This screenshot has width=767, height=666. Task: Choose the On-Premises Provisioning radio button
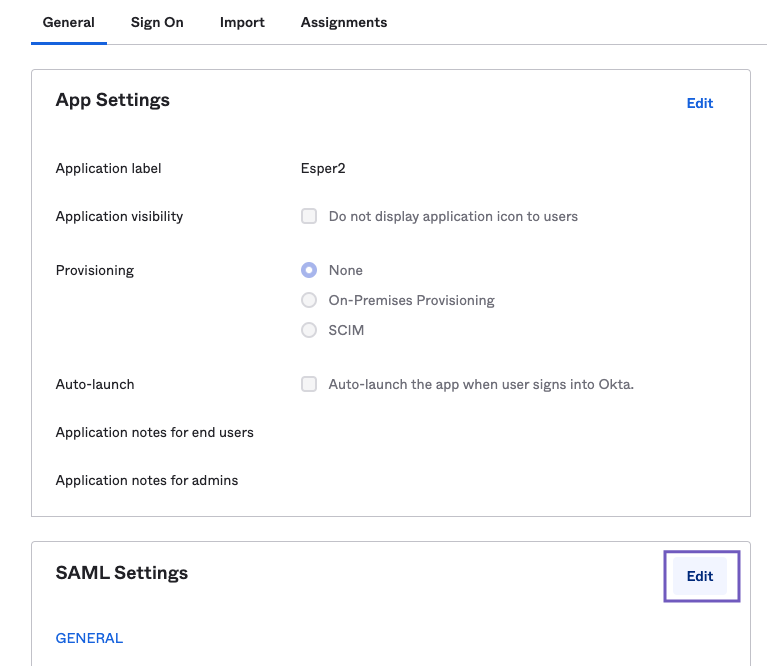pos(309,300)
